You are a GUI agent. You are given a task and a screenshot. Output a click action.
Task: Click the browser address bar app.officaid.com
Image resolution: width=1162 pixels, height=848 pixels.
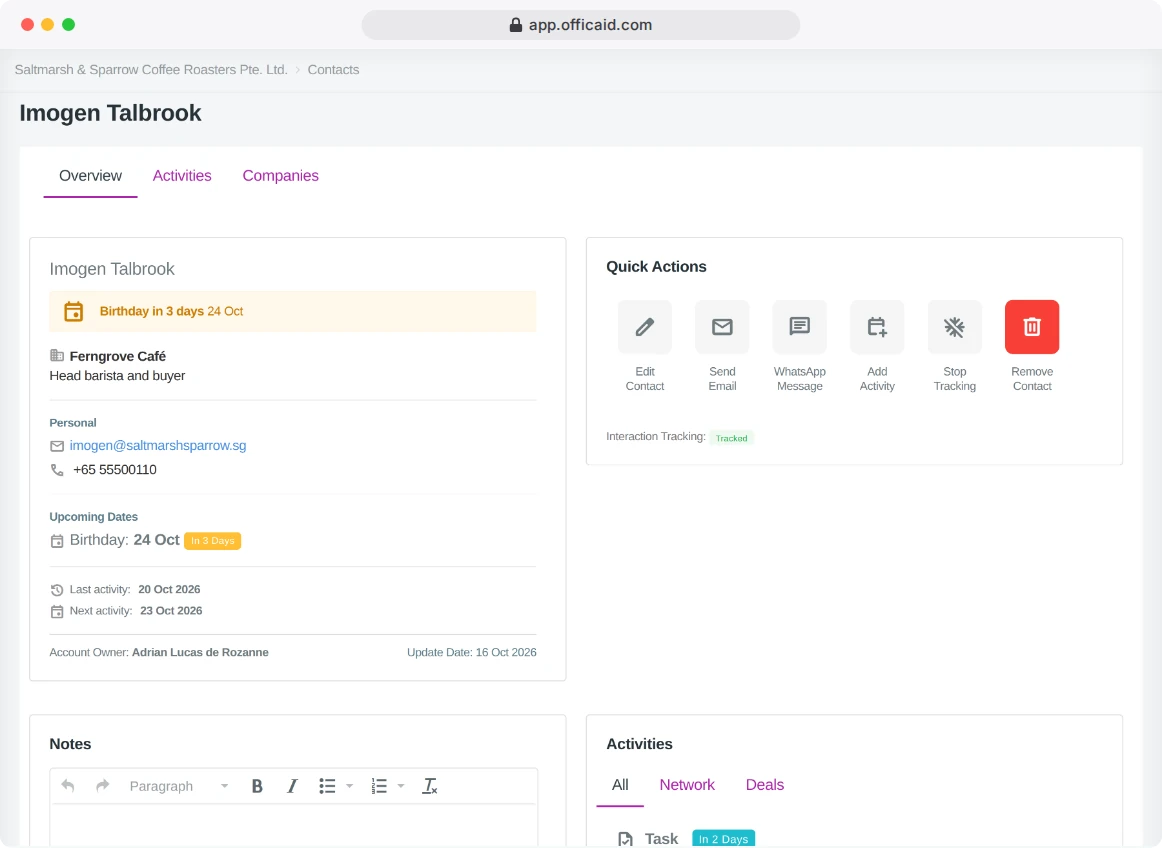coord(581,25)
